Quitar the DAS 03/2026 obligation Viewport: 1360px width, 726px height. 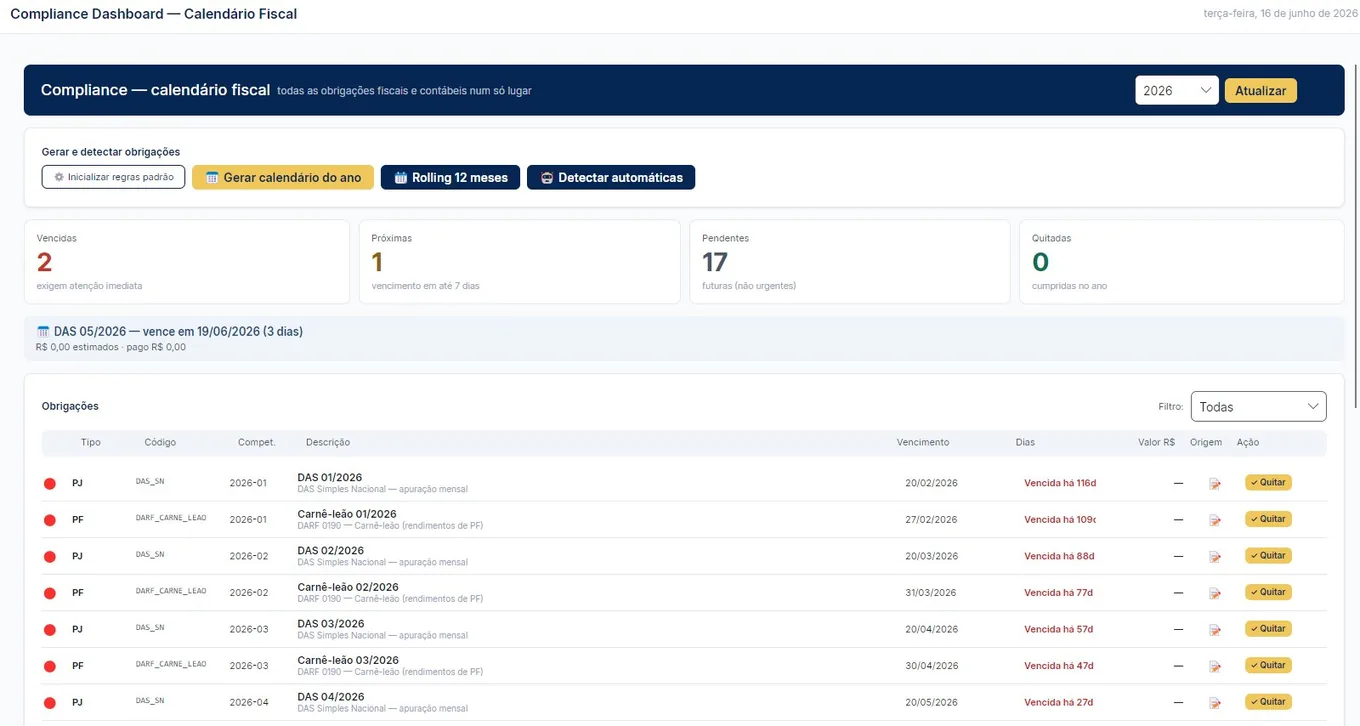[x=1268, y=628]
